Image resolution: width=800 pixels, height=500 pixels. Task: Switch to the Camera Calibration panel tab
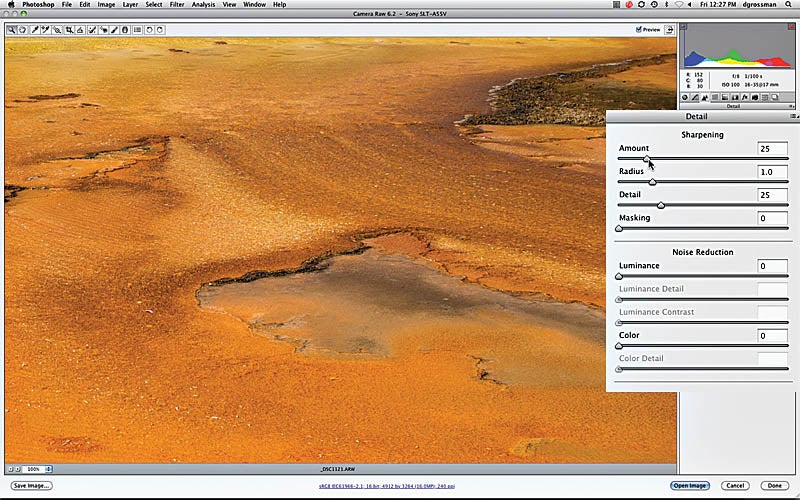(x=755, y=97)
